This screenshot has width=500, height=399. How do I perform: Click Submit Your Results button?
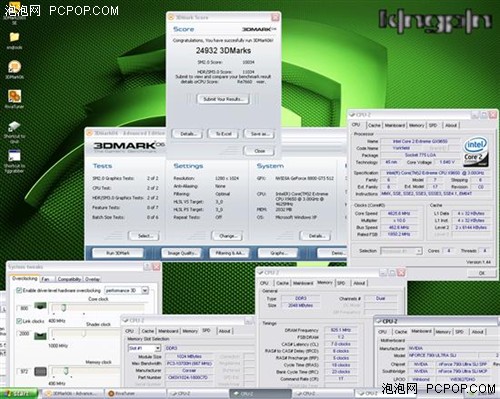(223, 99)
